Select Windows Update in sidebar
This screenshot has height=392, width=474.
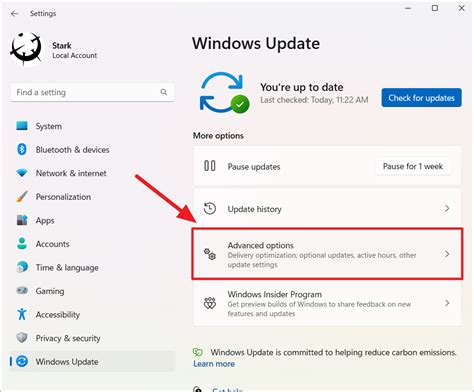(x=92, y=361)
